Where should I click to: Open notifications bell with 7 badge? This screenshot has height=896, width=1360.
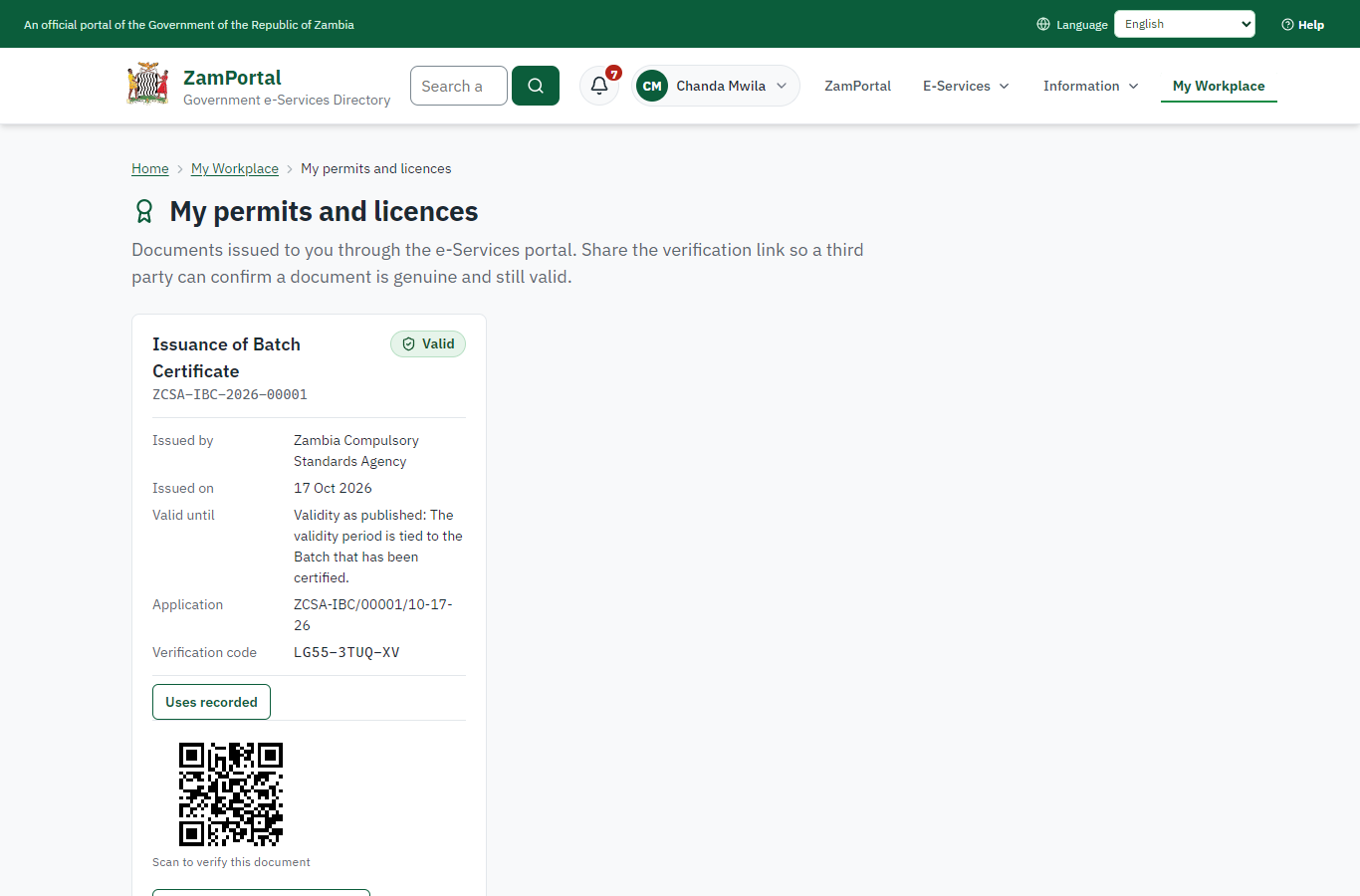[599, 86]
